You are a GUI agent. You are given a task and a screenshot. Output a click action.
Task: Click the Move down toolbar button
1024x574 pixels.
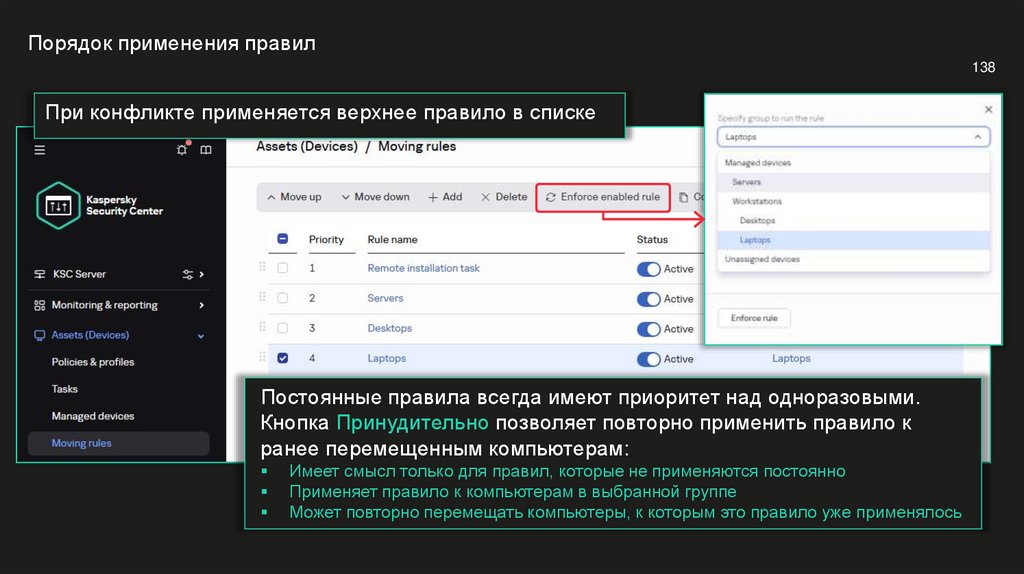pyautogui.click(x=376, y=197)
